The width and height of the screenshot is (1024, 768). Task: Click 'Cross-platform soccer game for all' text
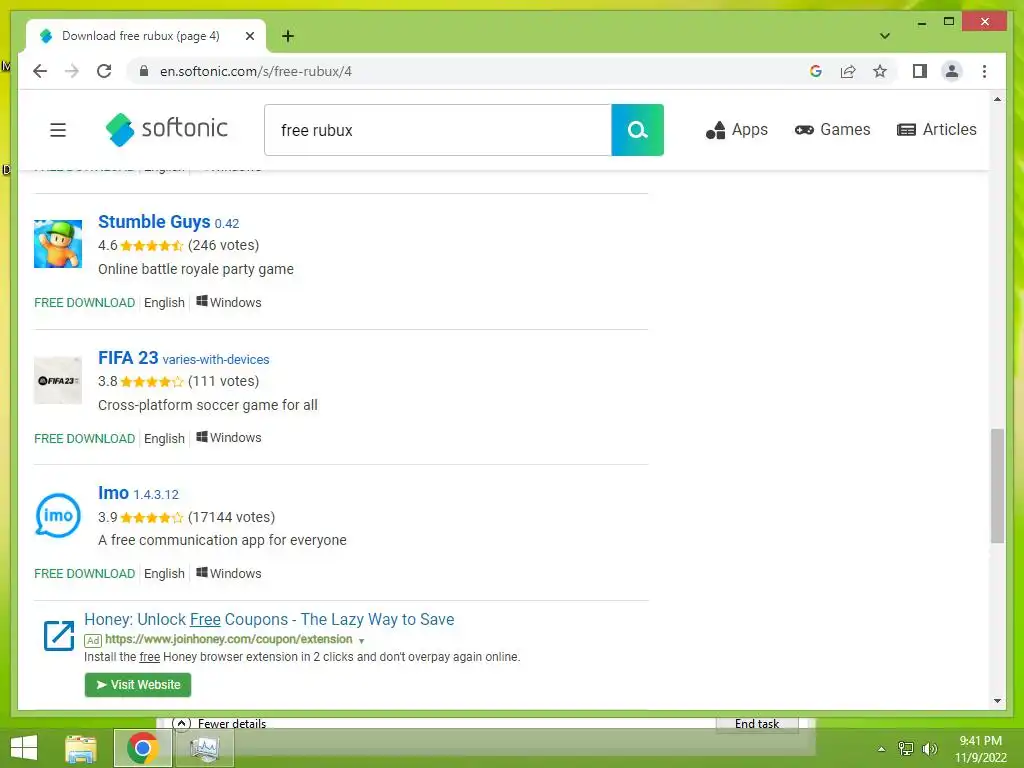[x=208, y=405]
